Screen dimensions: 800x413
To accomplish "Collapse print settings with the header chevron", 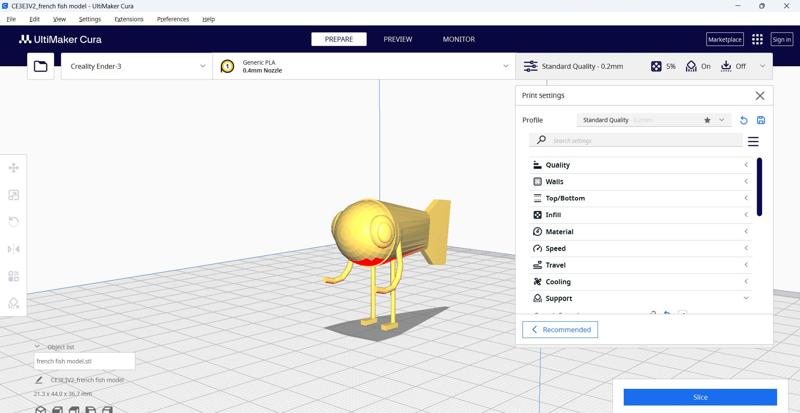I will tap(762, 66).
